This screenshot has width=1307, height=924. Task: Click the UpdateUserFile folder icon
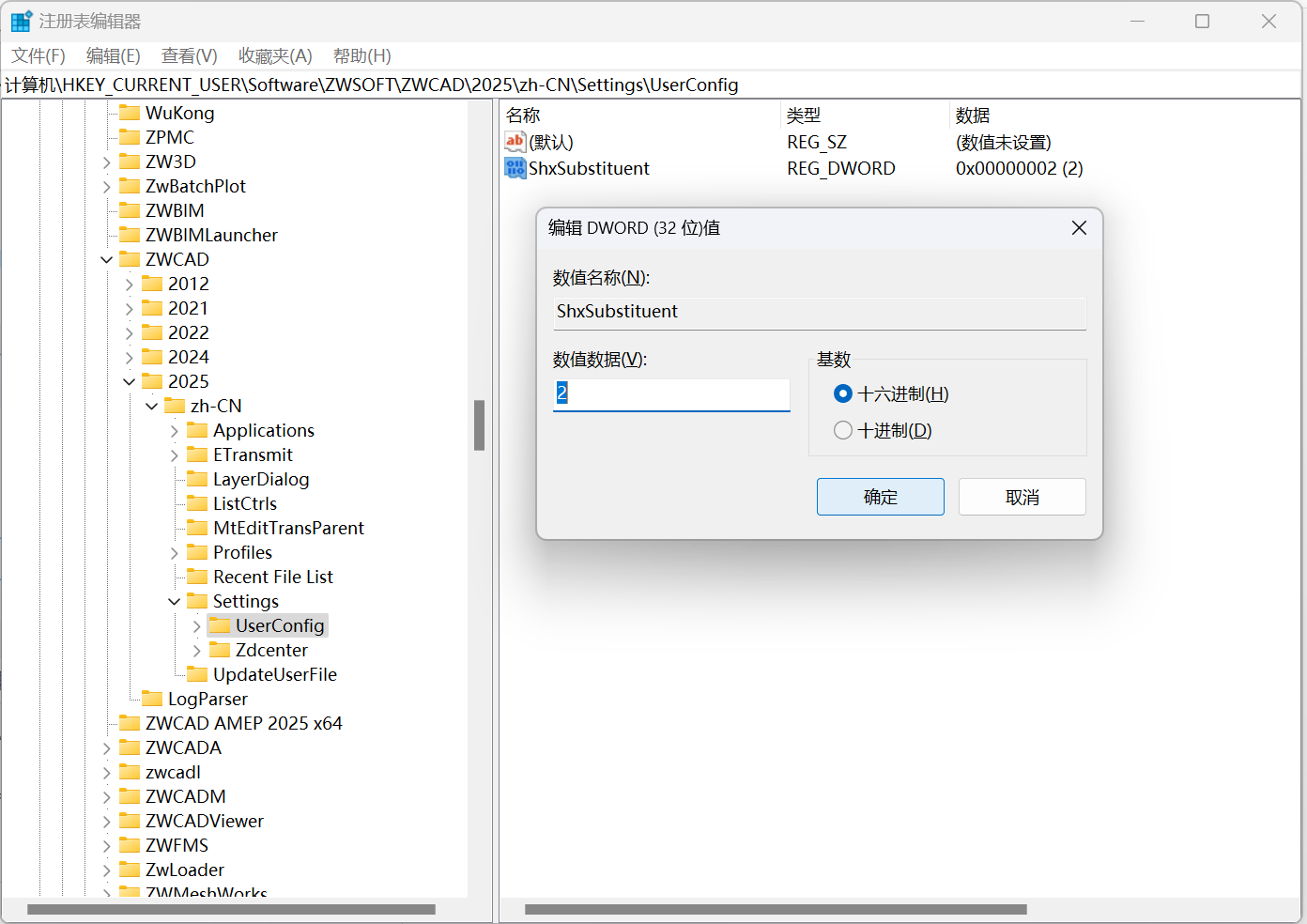coord(197,674)
